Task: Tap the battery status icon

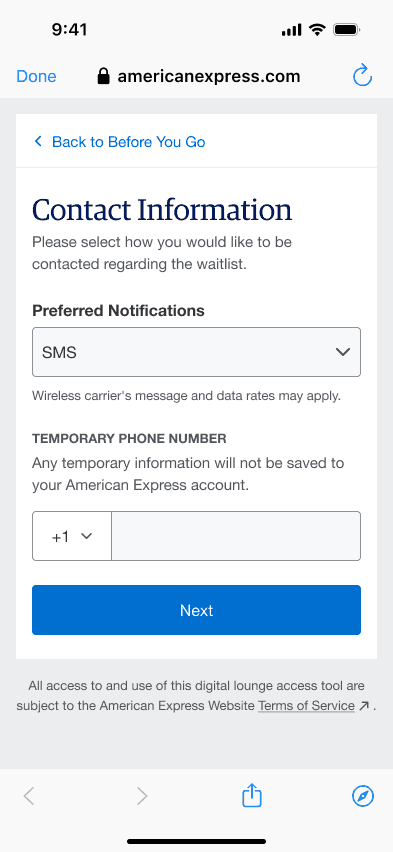Action: pyautogui.click(x=346, y=30)
